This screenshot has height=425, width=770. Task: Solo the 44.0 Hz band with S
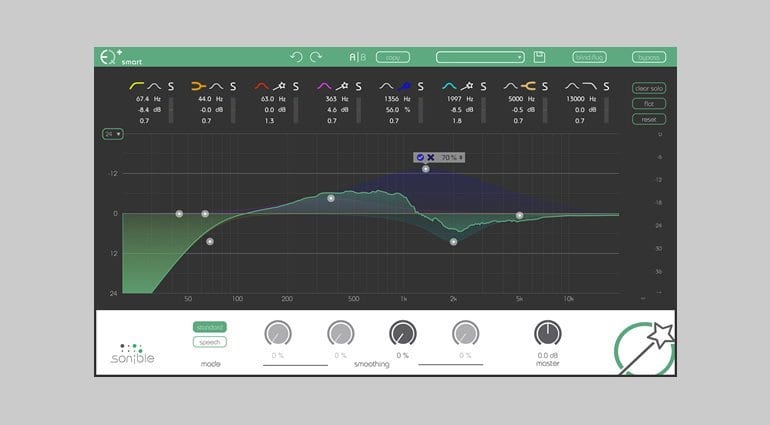233,86
